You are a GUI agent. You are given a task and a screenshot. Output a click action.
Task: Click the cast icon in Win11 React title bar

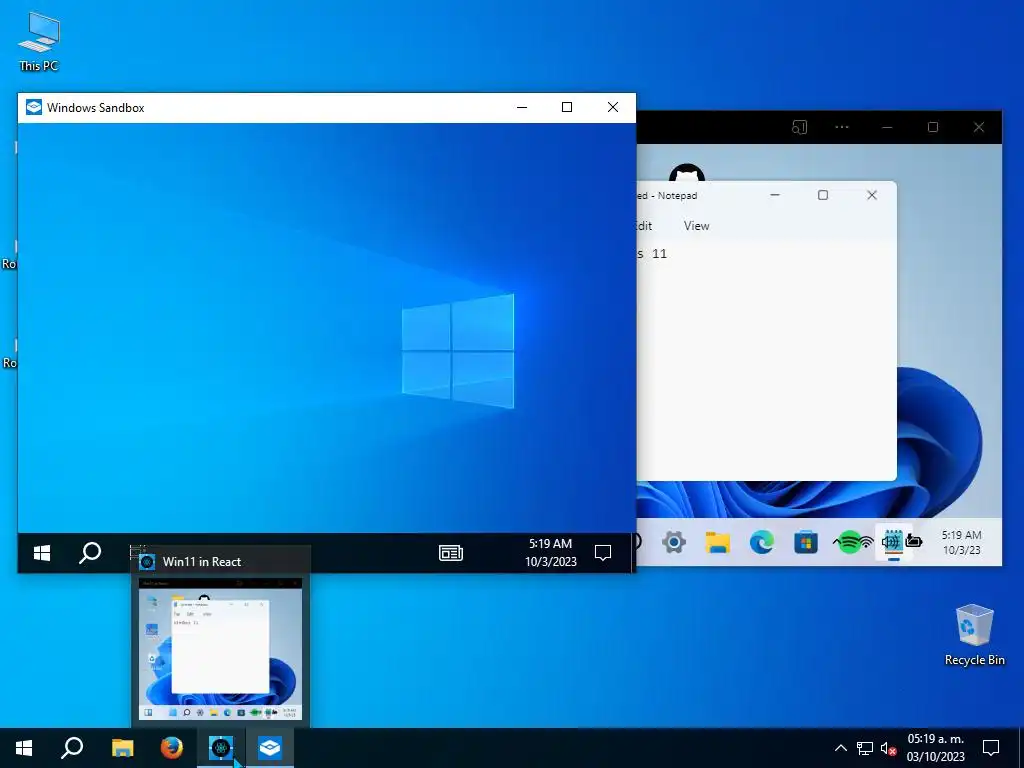click(x=799, y=127)
